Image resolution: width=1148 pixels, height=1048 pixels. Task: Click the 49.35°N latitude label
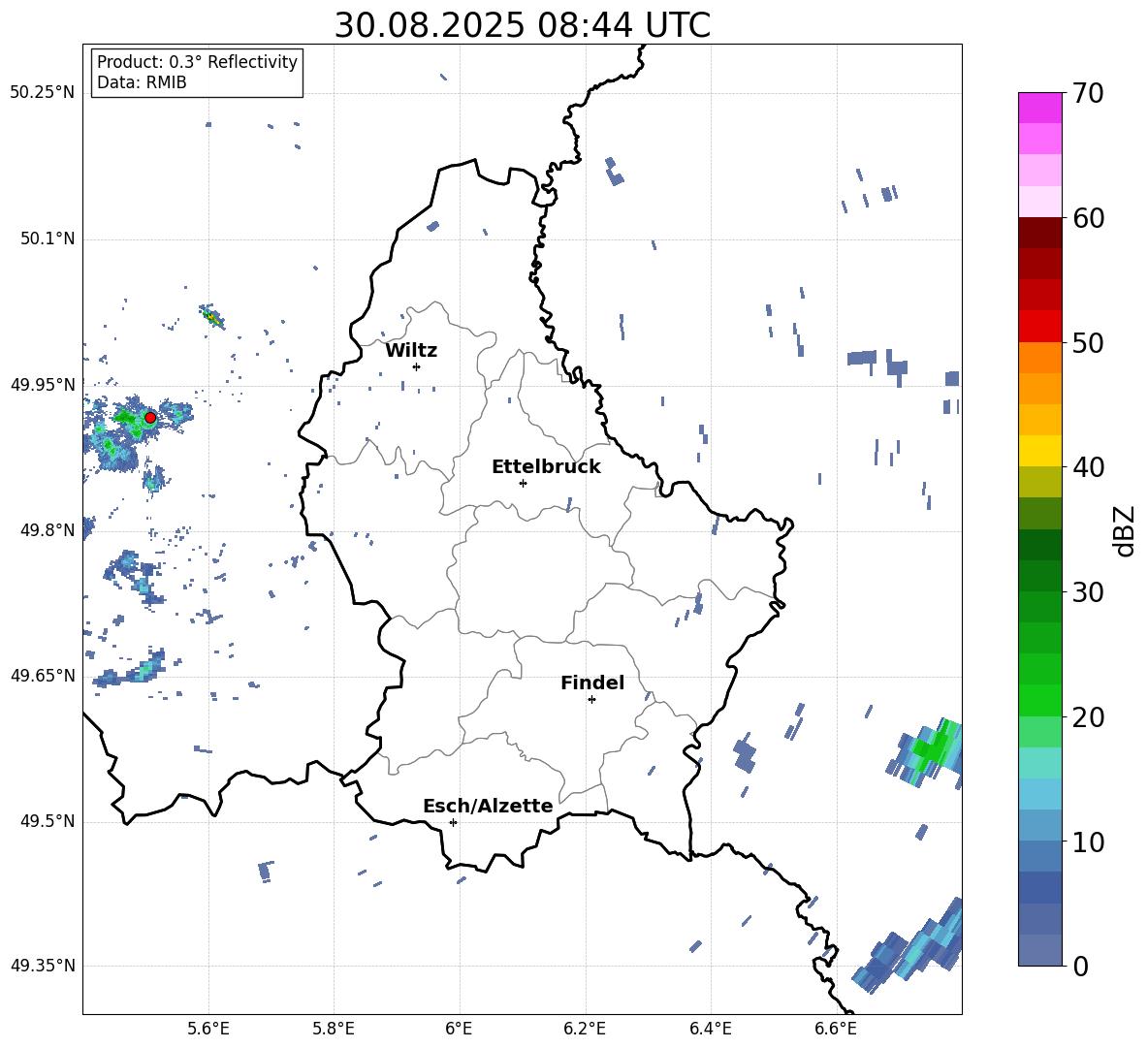[x=43, y=966]
